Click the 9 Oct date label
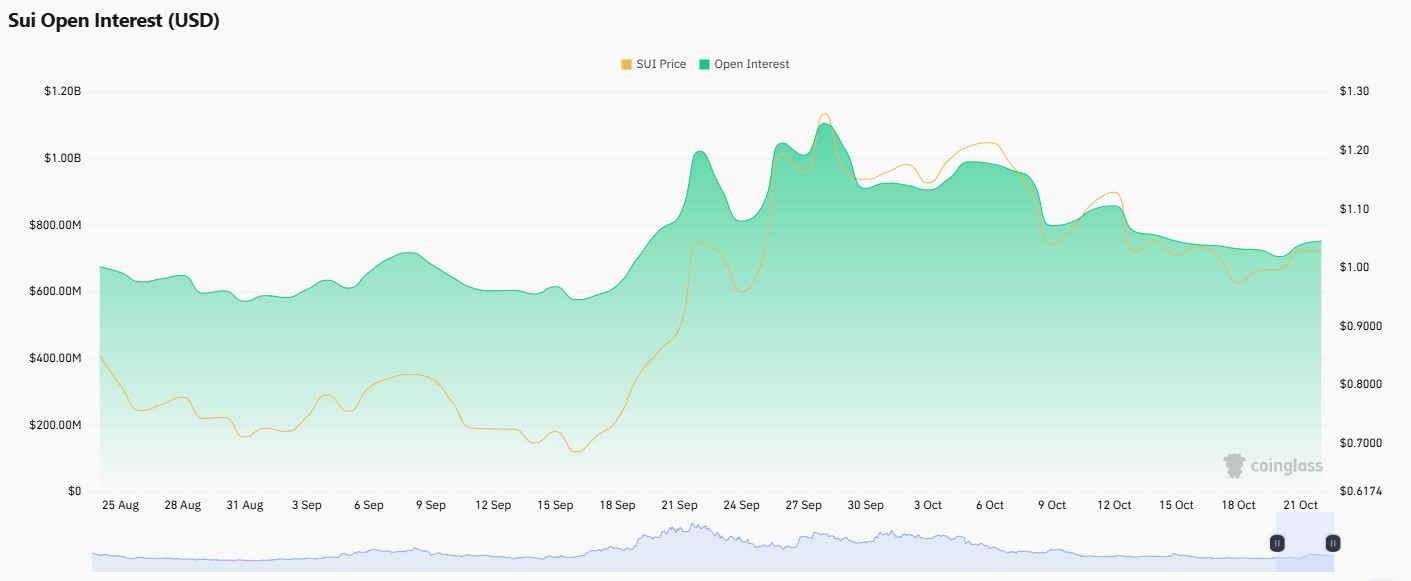The image size is (1411, 581). (x=1052, y=505)
